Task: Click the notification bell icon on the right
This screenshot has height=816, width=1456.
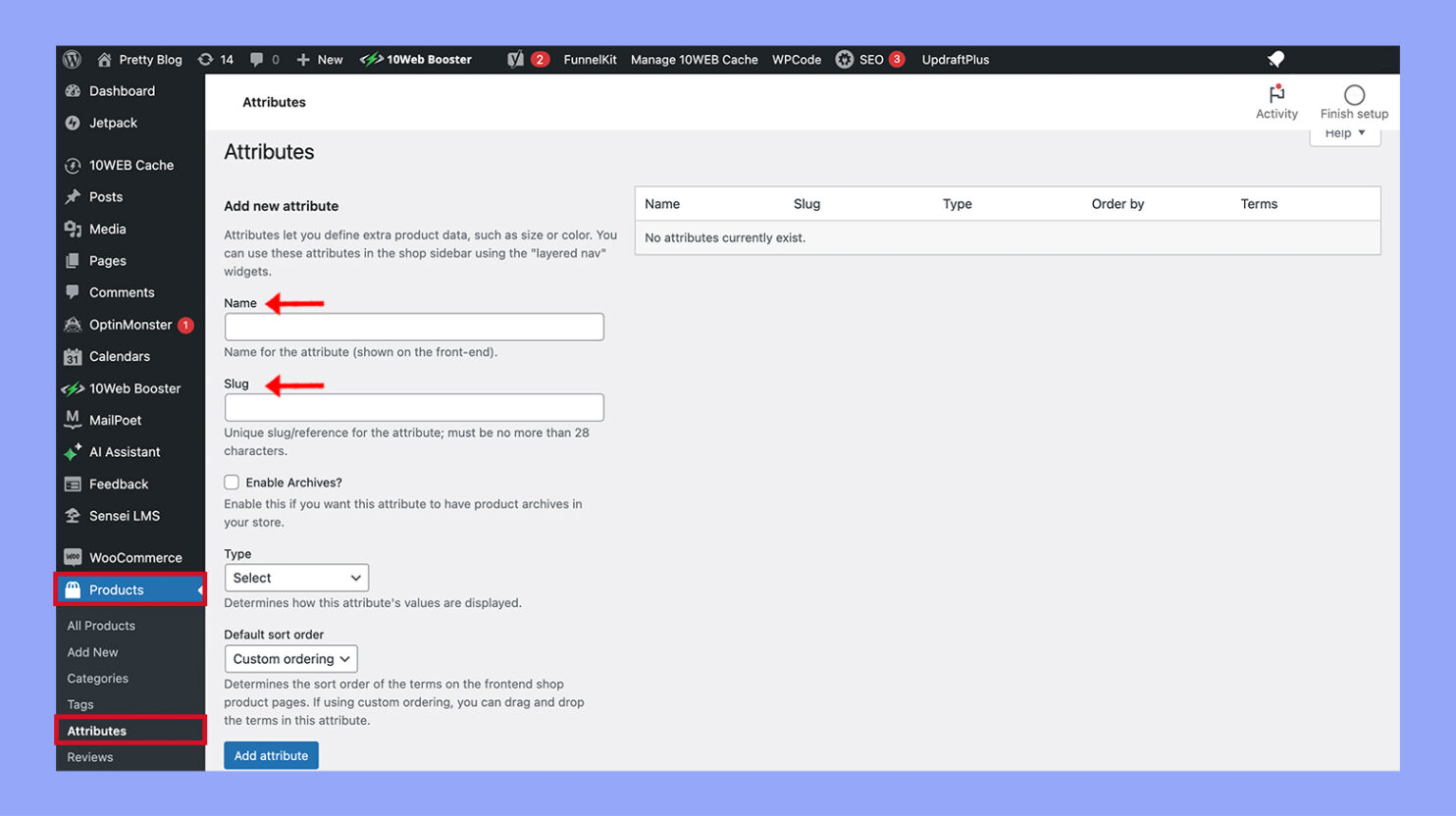Action: 1275,59
